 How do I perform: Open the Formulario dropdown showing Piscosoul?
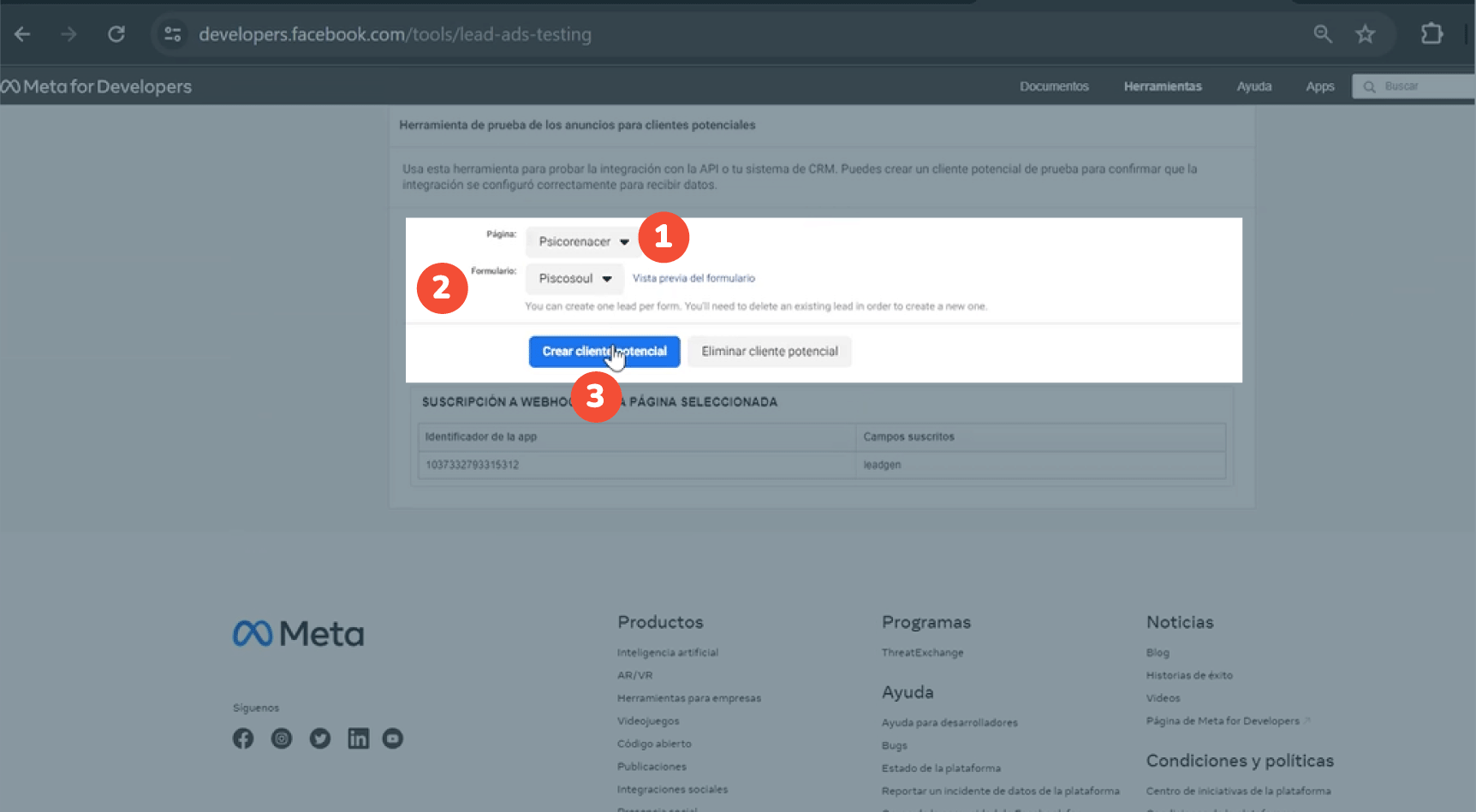574,279
